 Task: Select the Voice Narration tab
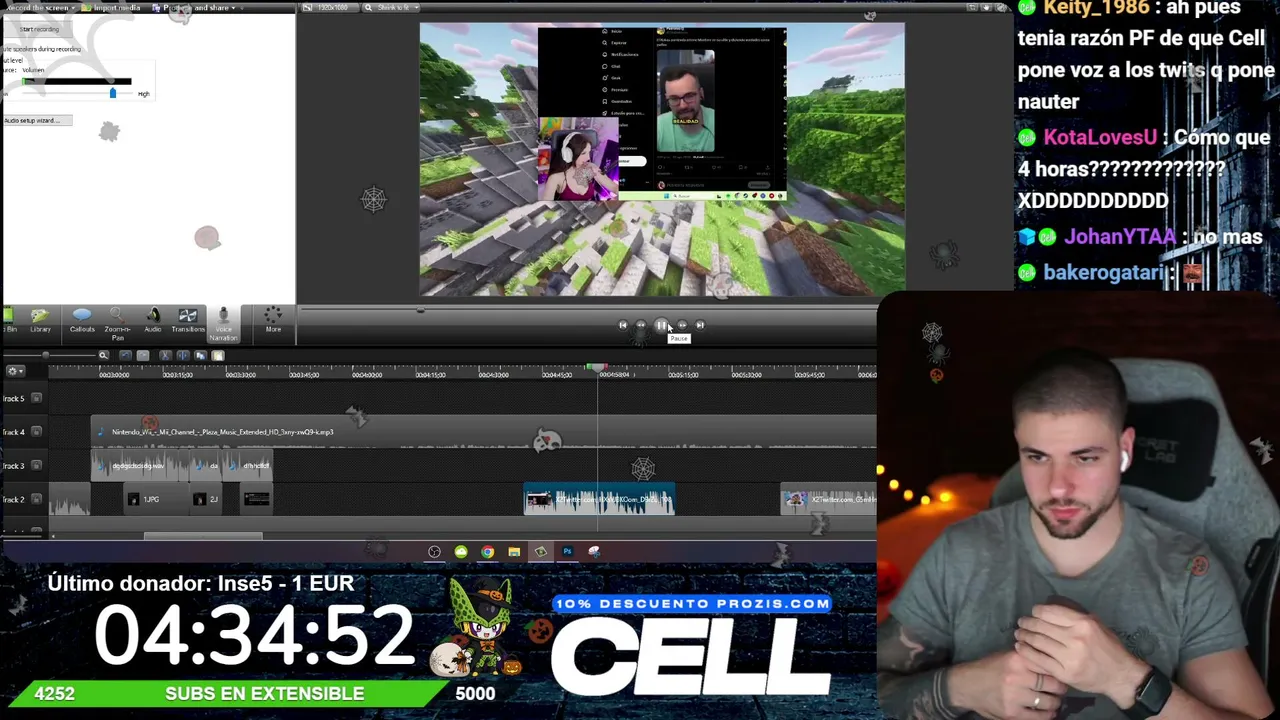coord(223,323)
